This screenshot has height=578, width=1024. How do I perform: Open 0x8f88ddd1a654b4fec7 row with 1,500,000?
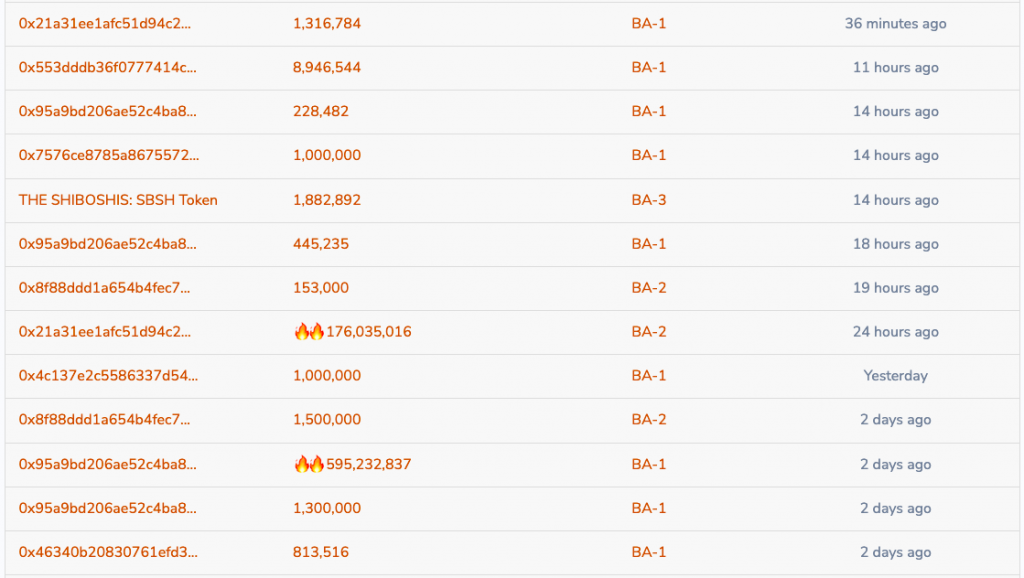[104, 419]
